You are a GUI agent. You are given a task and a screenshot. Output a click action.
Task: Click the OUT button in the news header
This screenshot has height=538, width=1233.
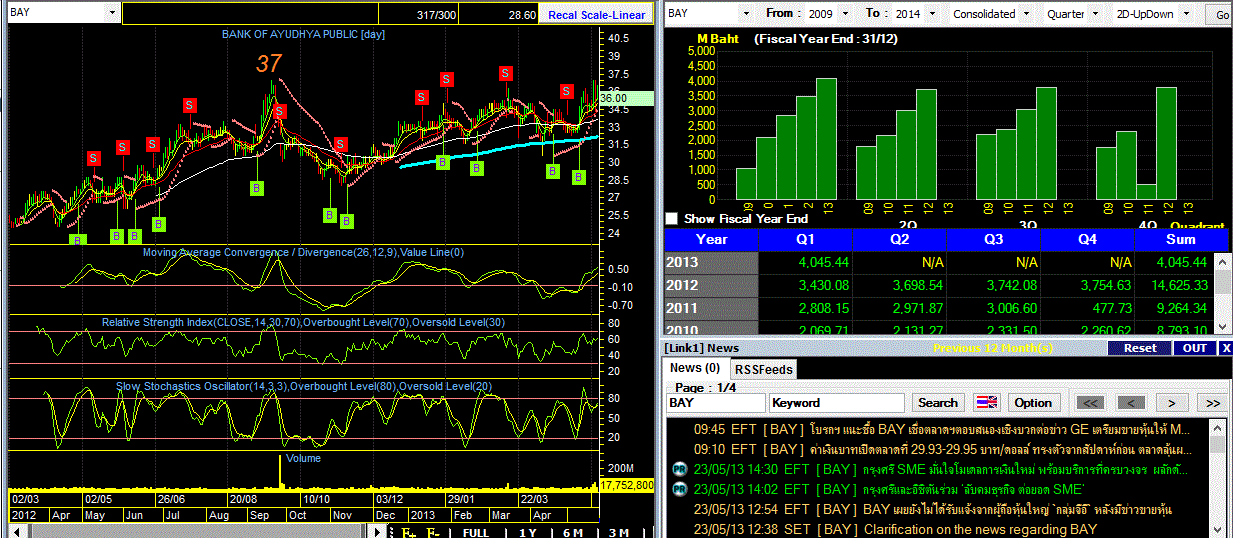pyautogui.click(x=1195, y=348)
